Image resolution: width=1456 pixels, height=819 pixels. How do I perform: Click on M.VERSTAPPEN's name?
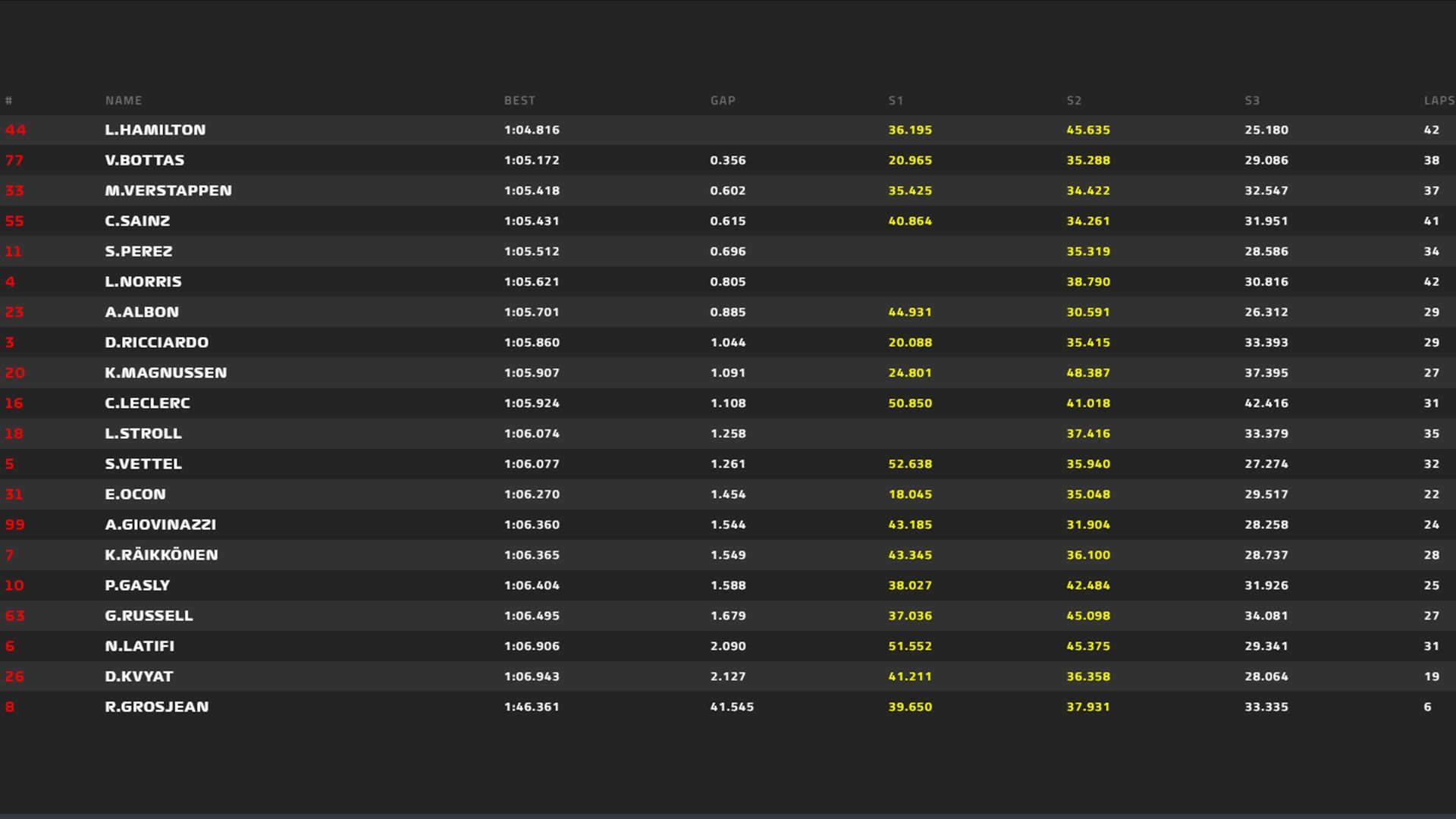[x=168, y=190]
